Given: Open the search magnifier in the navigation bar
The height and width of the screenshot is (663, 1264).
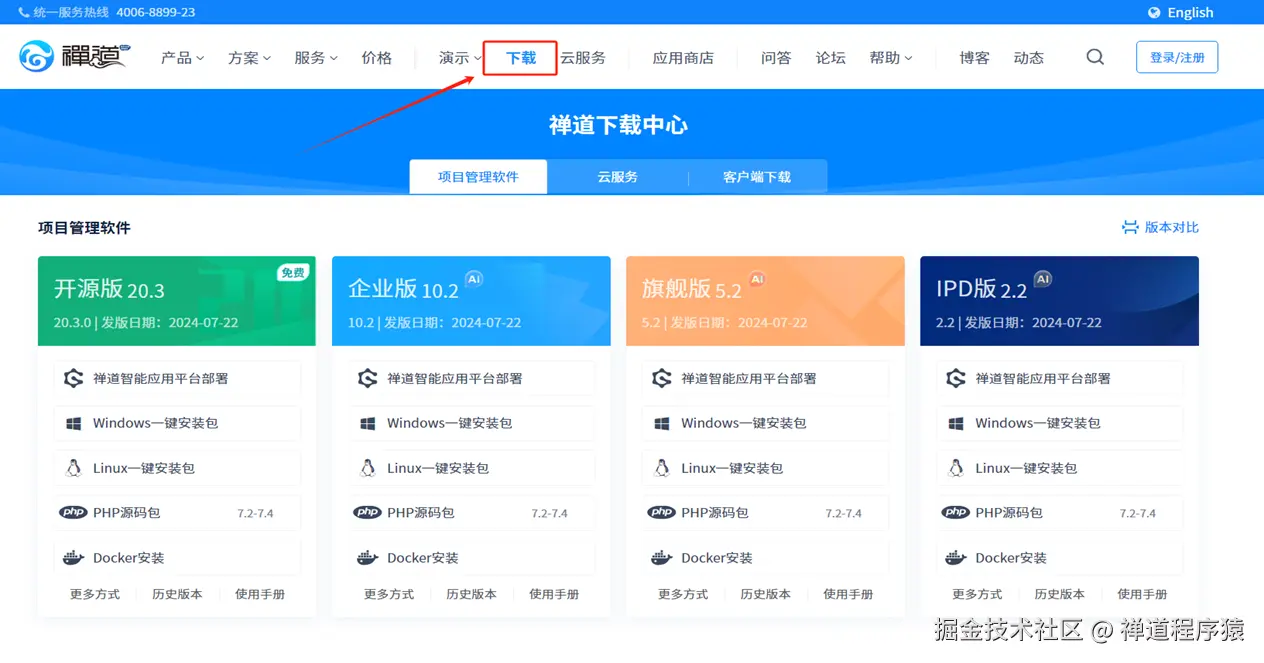Looking at the screenshot, I should click(1094, 57).
